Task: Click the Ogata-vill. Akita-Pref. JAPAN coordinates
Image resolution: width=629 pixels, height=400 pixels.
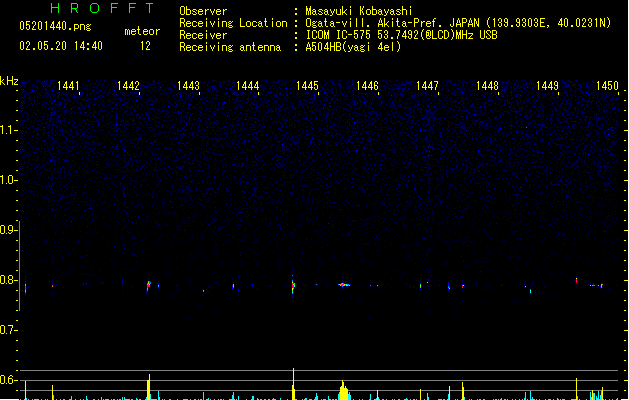Action: coord(458,23)
